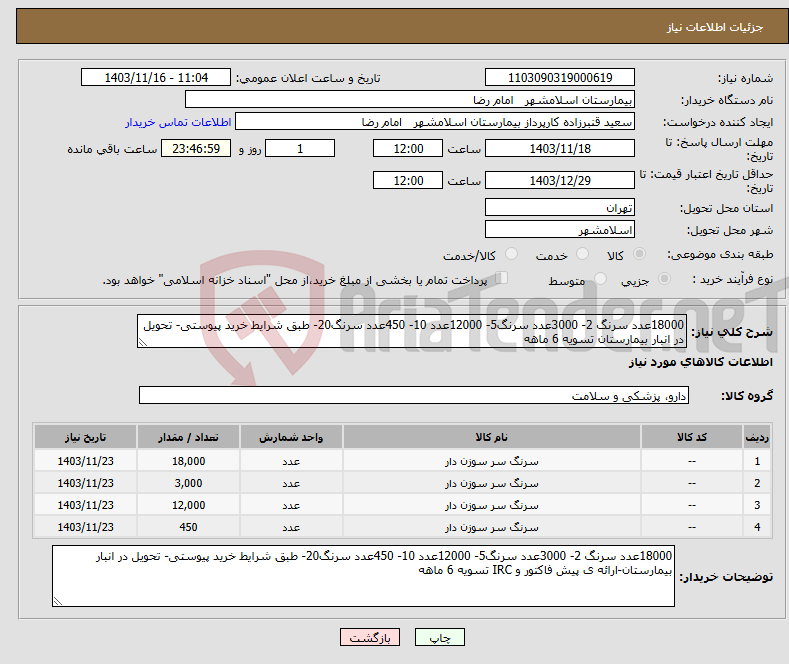Click the کد کالا column header
Viewport: 789px width, 664px height.
pyautogui.click(x=692, y=437)
